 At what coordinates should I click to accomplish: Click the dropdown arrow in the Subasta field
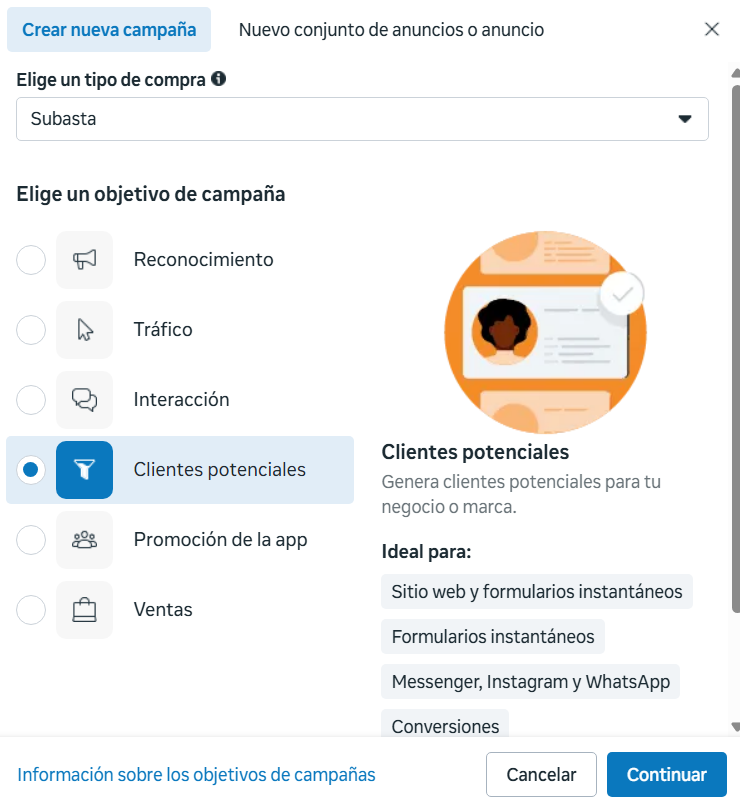pos(685,119)
